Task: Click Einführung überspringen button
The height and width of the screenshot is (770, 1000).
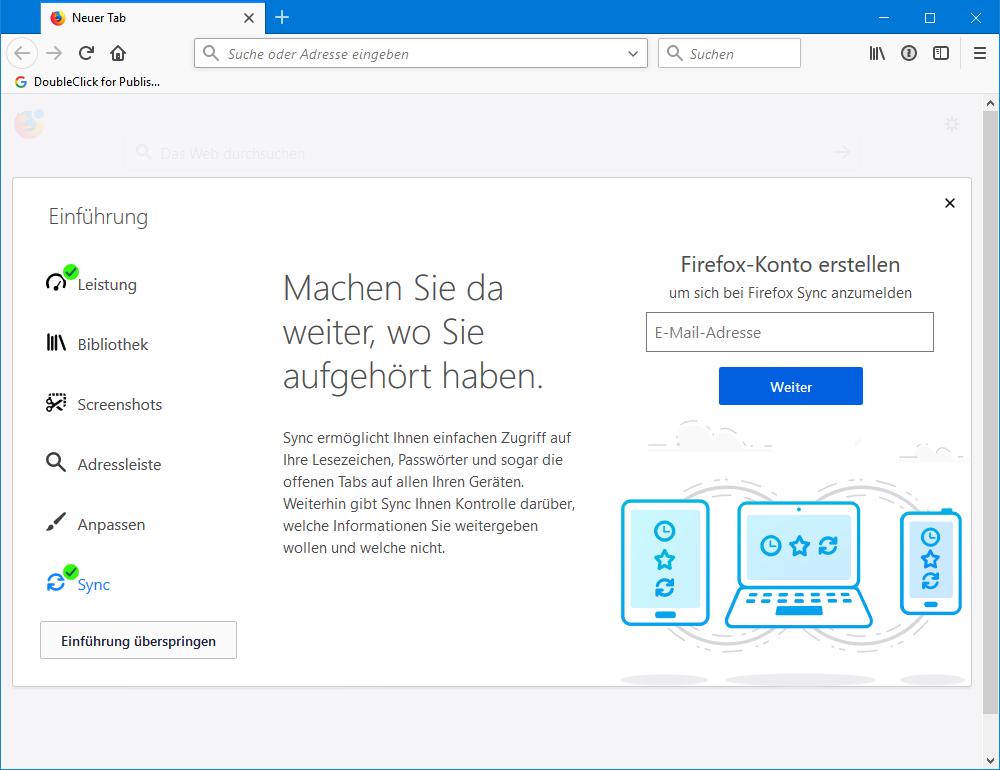Action: pyautogui.click(x=138, y=640)
